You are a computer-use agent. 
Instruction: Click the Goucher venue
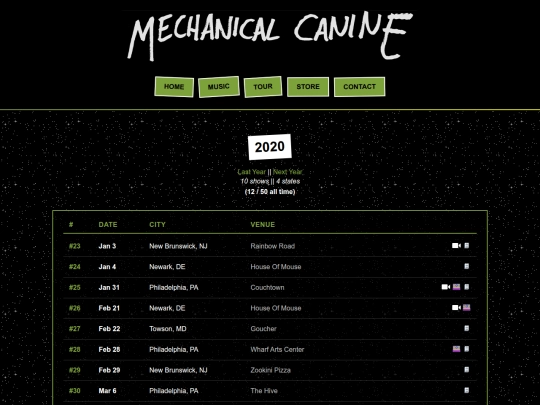[263, 329]
